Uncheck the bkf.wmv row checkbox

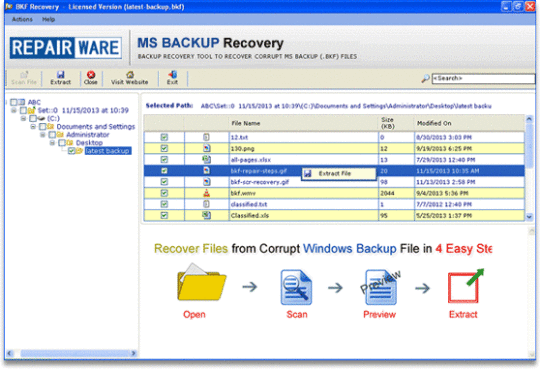tap(164, 193)
